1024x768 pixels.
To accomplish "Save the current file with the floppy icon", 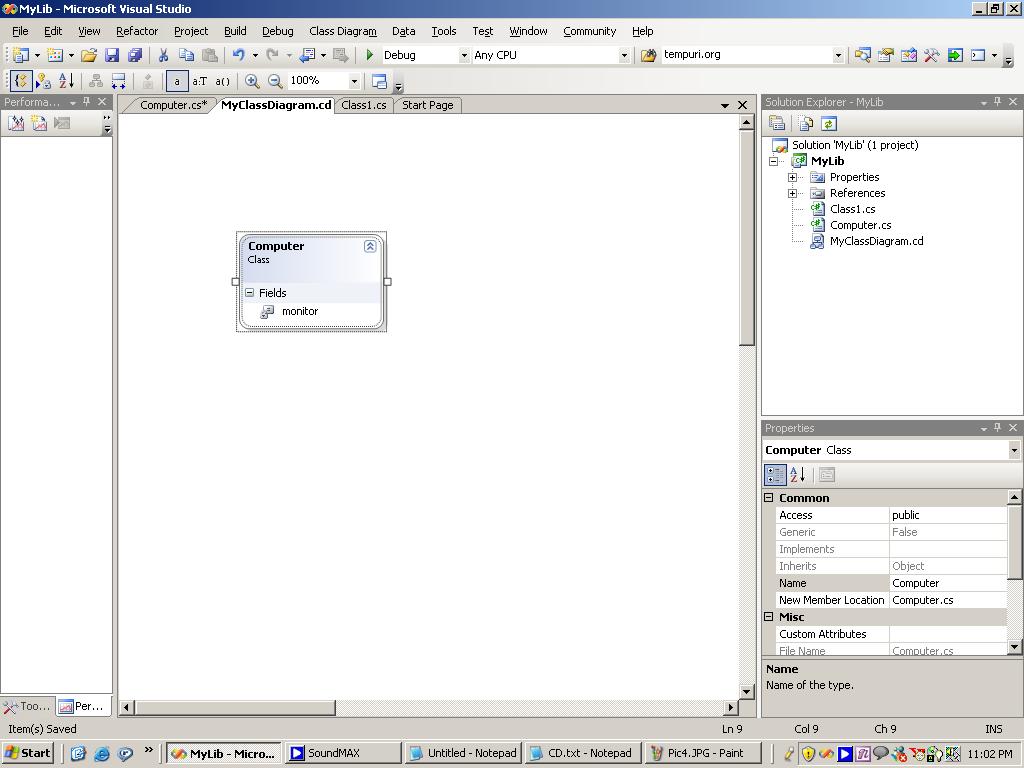I will tap(112, 56).
